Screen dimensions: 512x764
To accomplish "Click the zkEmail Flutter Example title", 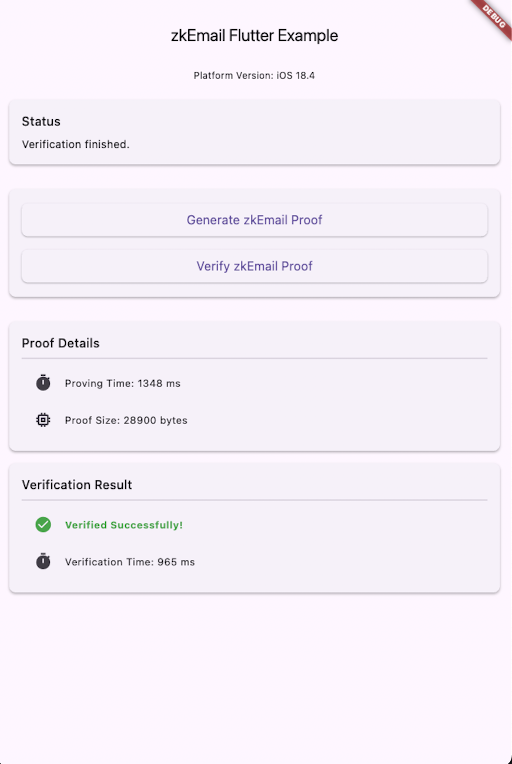I will [x=254, y=36].
